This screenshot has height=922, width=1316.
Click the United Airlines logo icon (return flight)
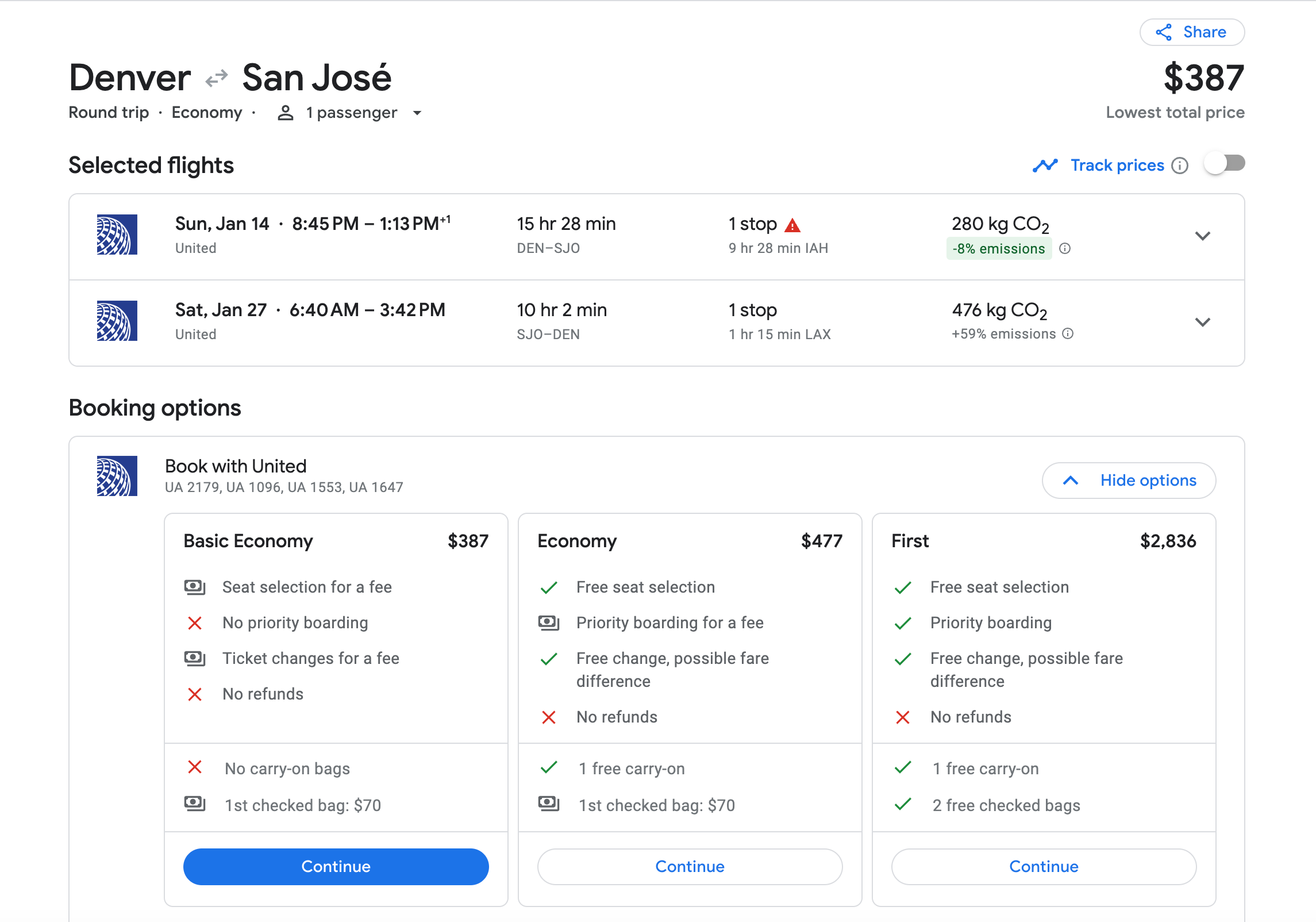tap(113, 321)
